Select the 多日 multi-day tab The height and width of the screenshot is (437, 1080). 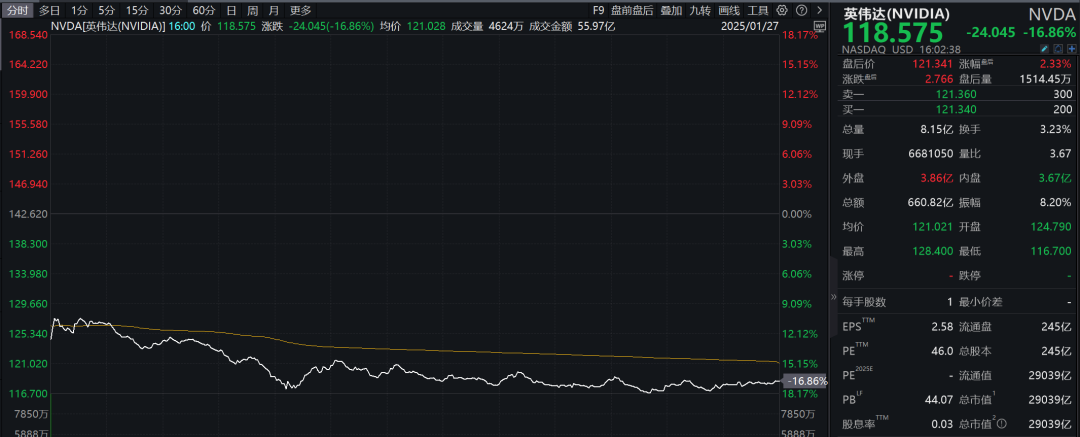[50, 10]
